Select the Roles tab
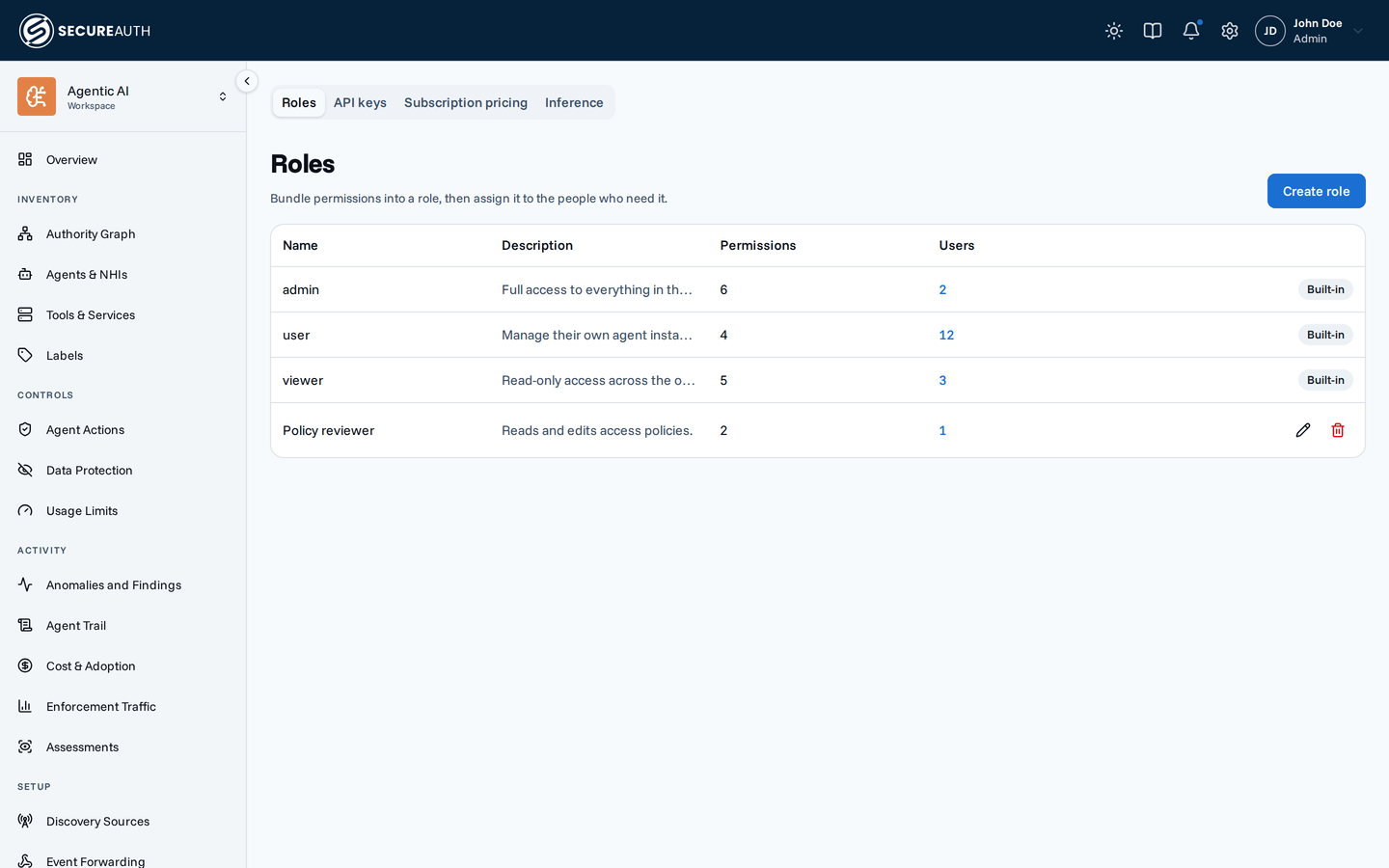Image resolution: width=1389 pixels, height=868 pixels. click(299, 102)
